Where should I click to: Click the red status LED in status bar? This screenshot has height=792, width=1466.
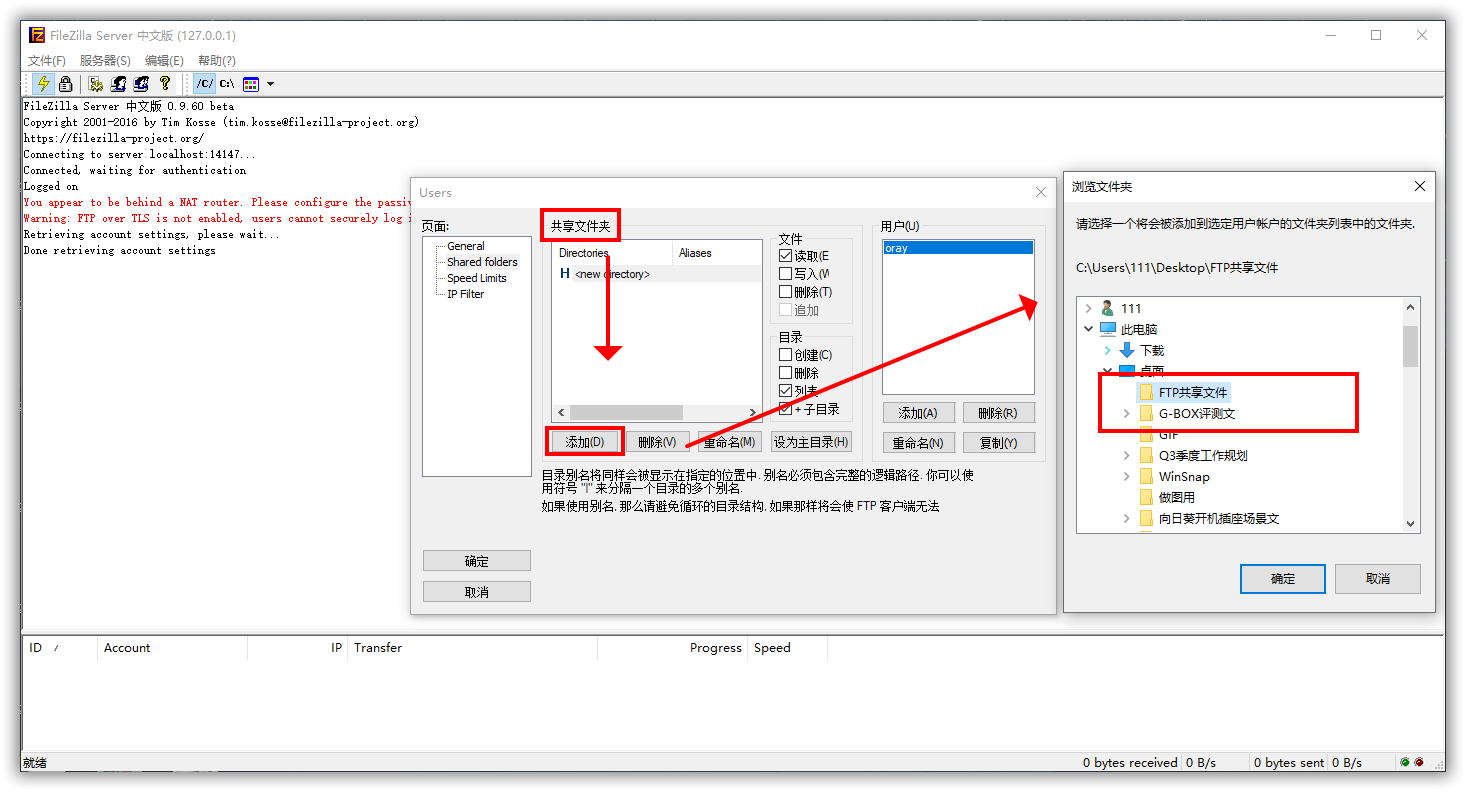click(1418, 762)
